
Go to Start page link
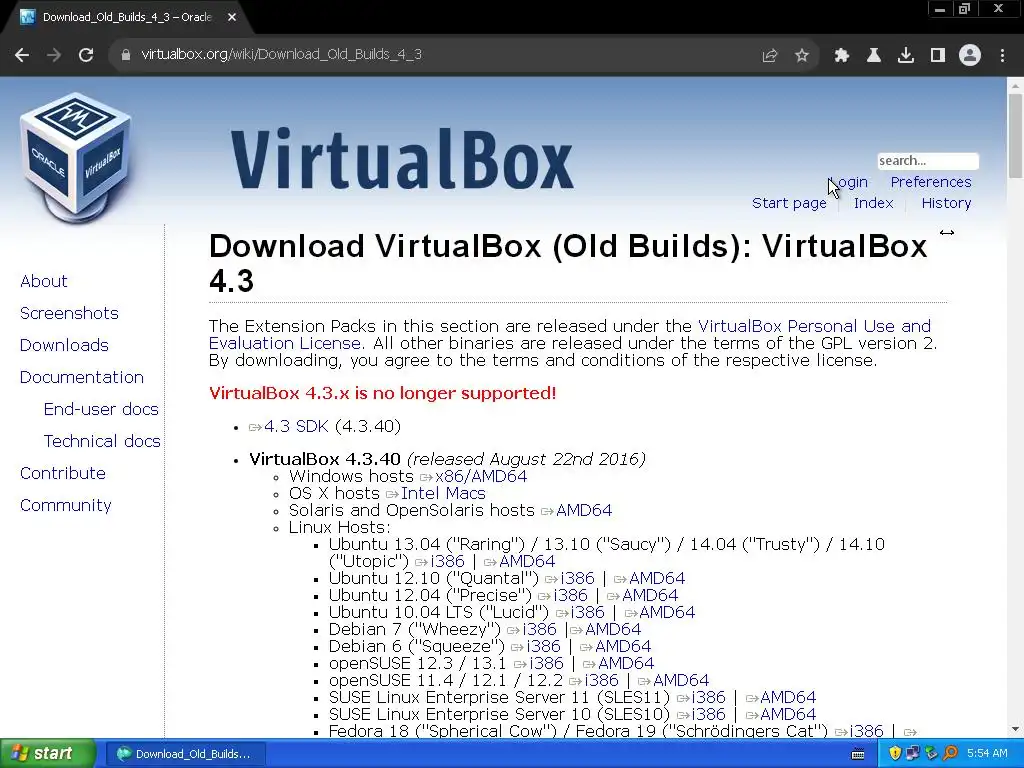pyautogui.click(x=789, y=203)
